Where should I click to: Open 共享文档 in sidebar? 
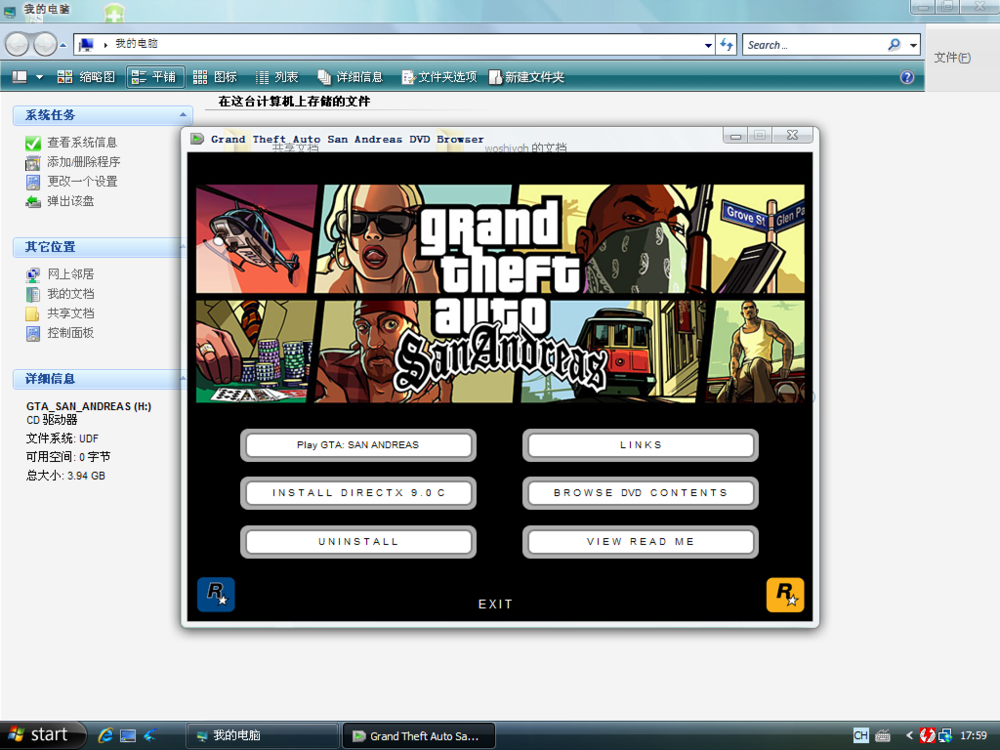(x=70, y=313)
